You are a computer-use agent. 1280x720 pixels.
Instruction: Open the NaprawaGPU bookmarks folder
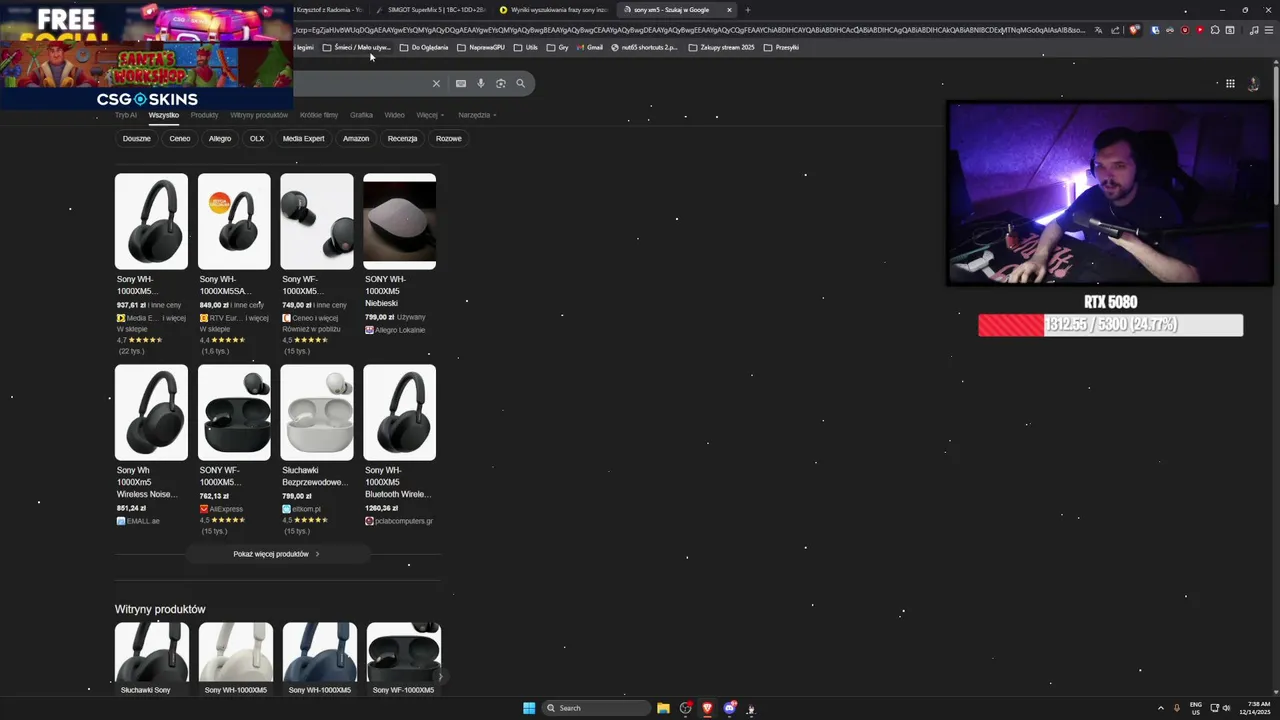tap(481, 47)
